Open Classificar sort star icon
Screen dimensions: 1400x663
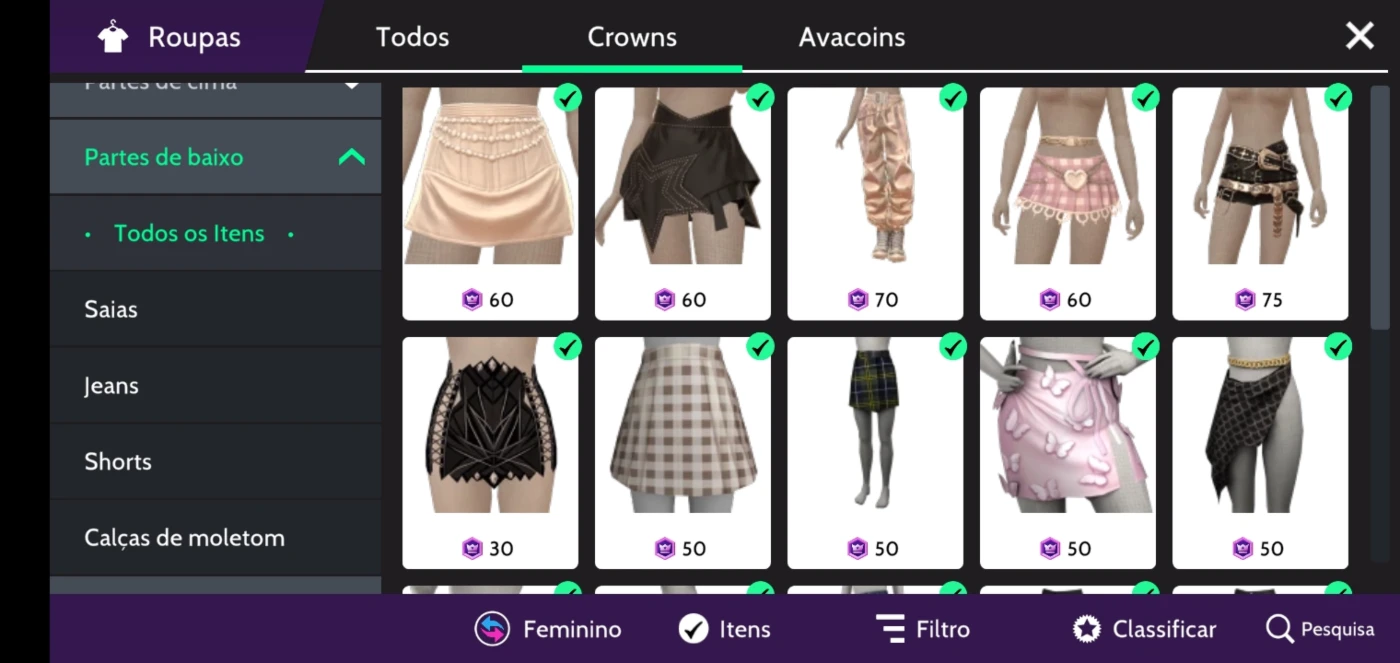[x=1087, y=629]
